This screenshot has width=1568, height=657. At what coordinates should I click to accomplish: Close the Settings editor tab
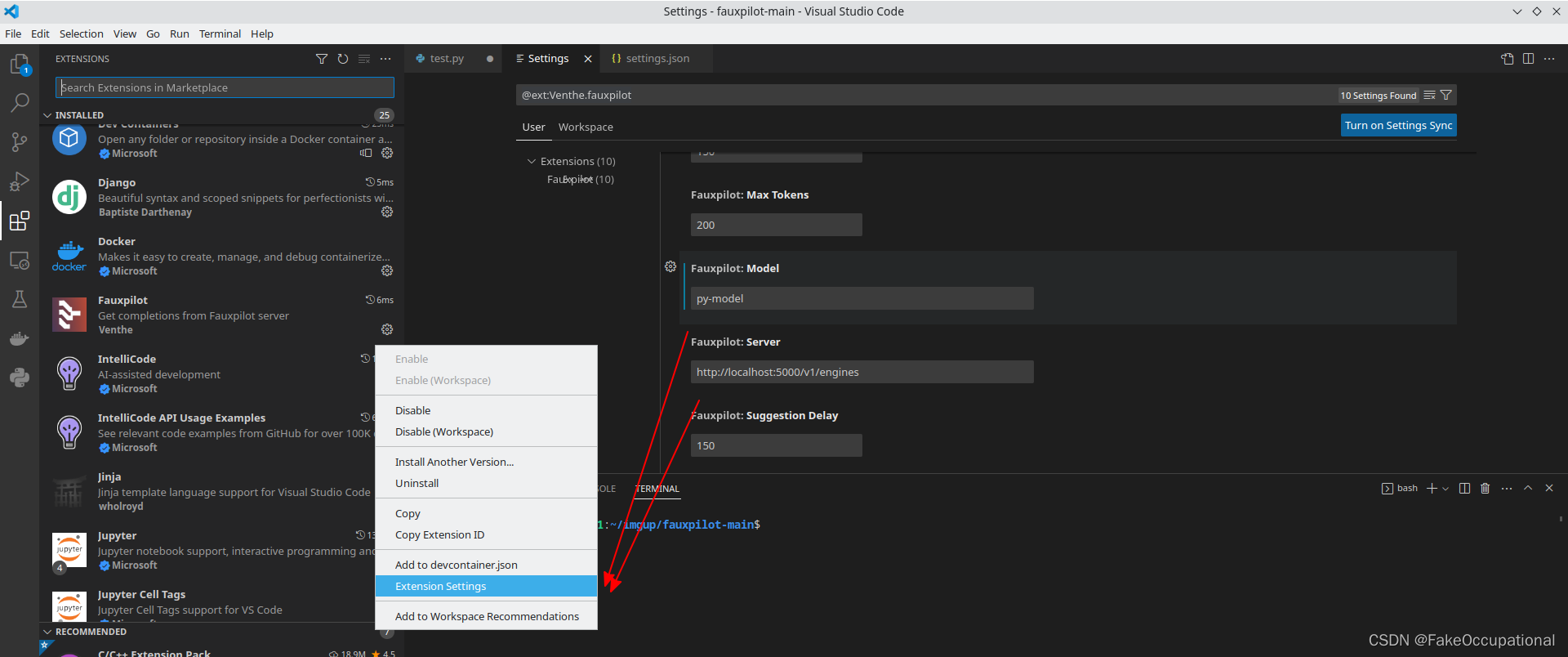[587, 59]
